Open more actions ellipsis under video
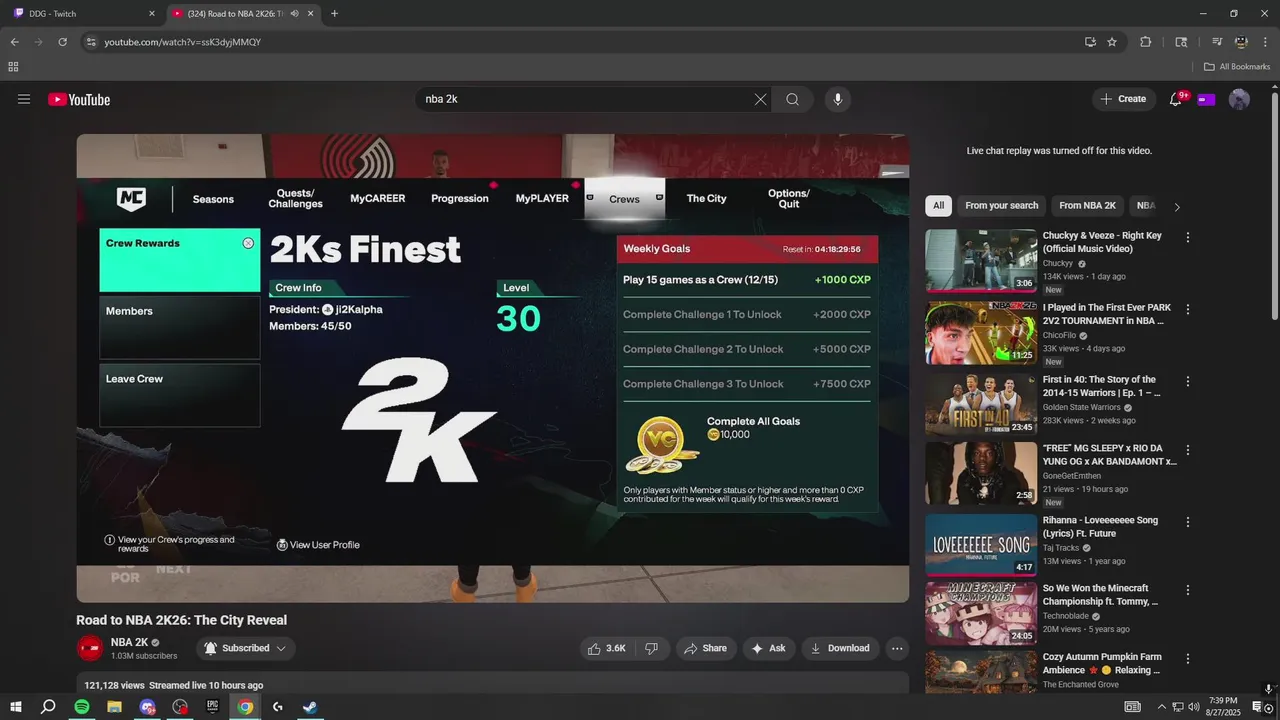Viewport: 1280px width, 720px height. pyautogui.click(x=897, y=648)
